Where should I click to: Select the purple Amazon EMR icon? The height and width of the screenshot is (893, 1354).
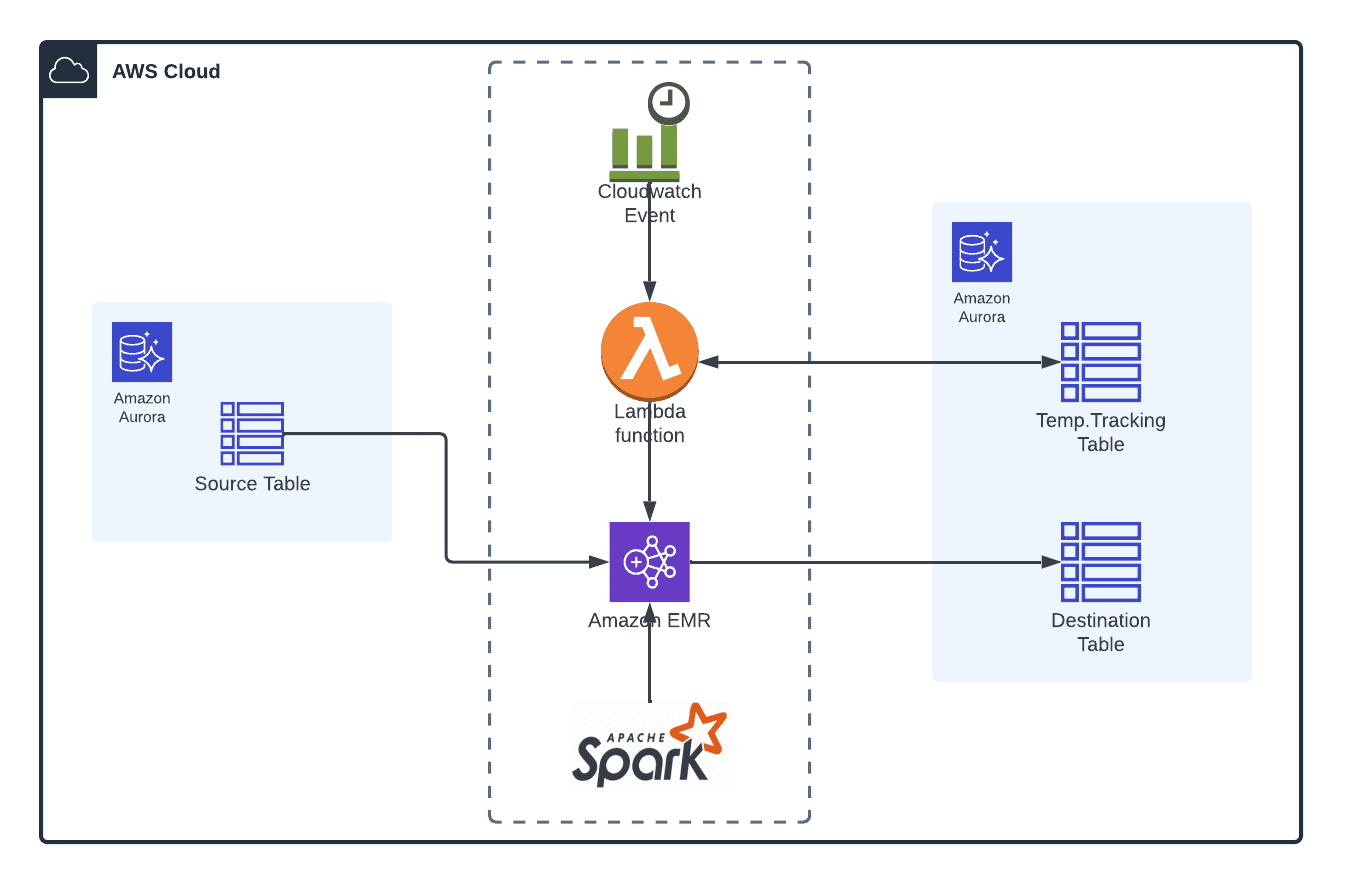tap(650, 562)
